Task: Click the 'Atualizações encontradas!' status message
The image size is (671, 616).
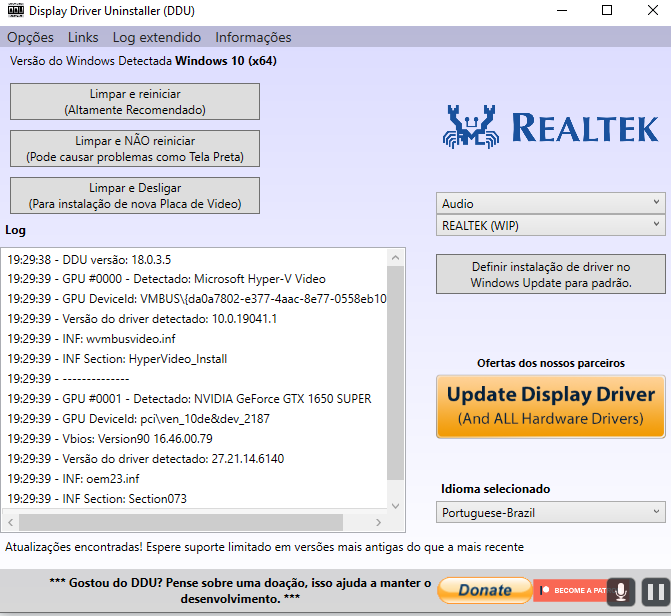Action: [264, 547]
